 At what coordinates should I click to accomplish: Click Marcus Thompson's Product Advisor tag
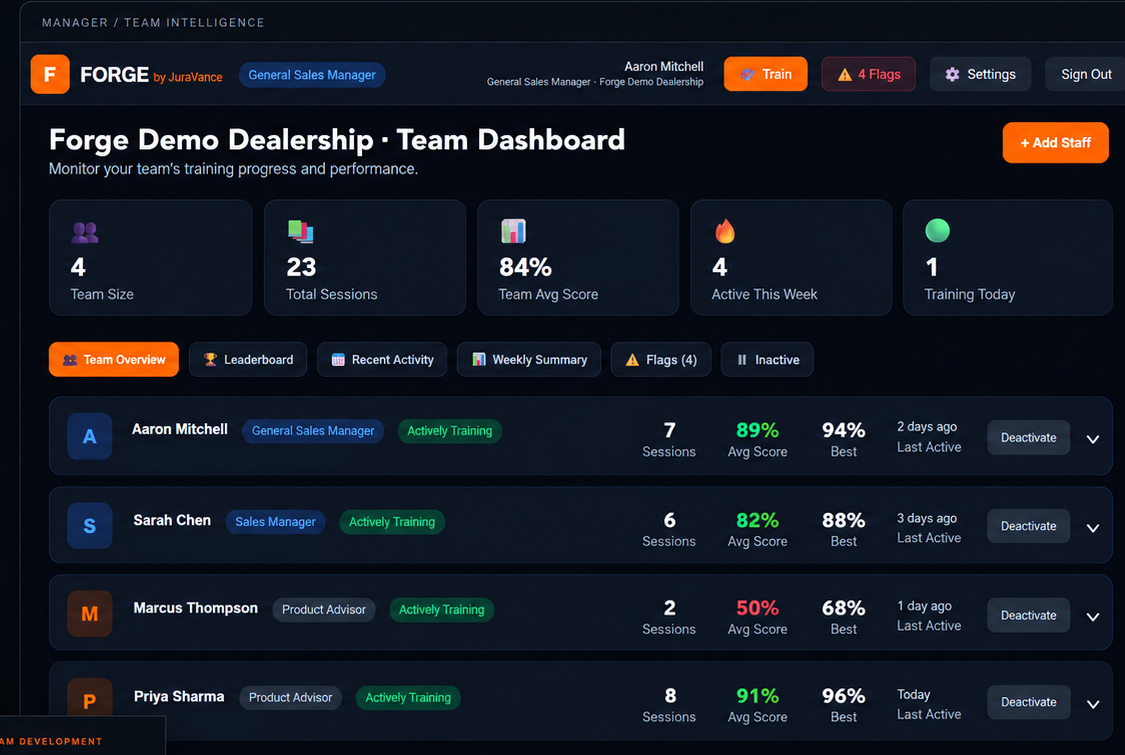pyautogui.click(x=324, y=609)
